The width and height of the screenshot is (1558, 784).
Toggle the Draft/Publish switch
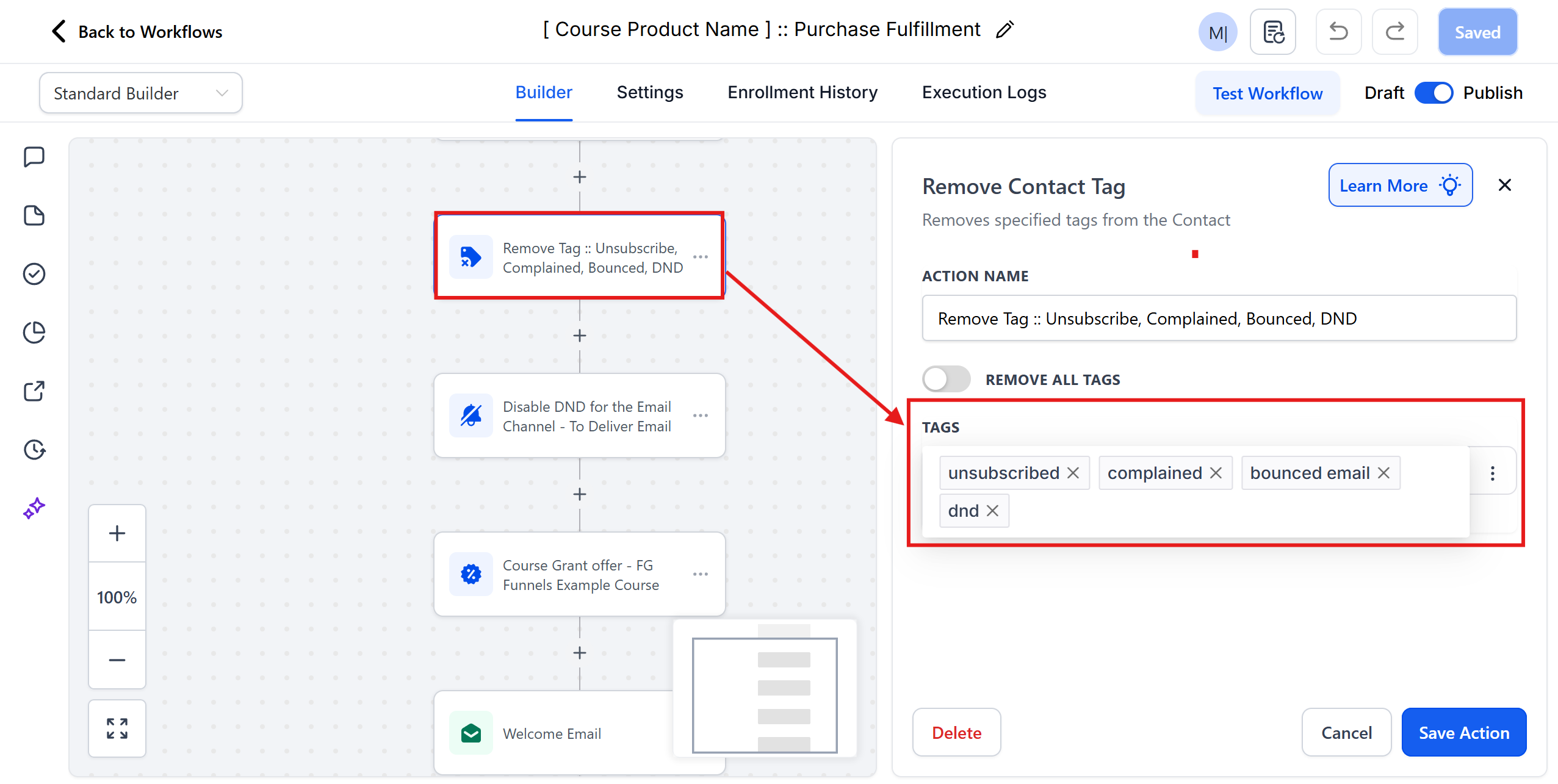tap(1434, 93)
